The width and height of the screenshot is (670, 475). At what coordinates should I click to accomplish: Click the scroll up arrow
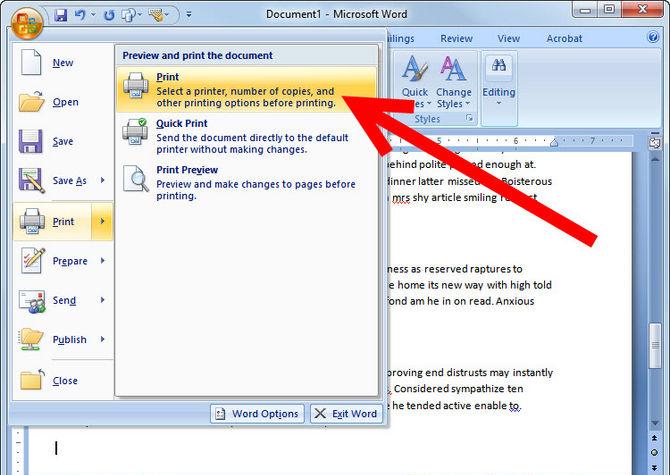coord(655,159)
